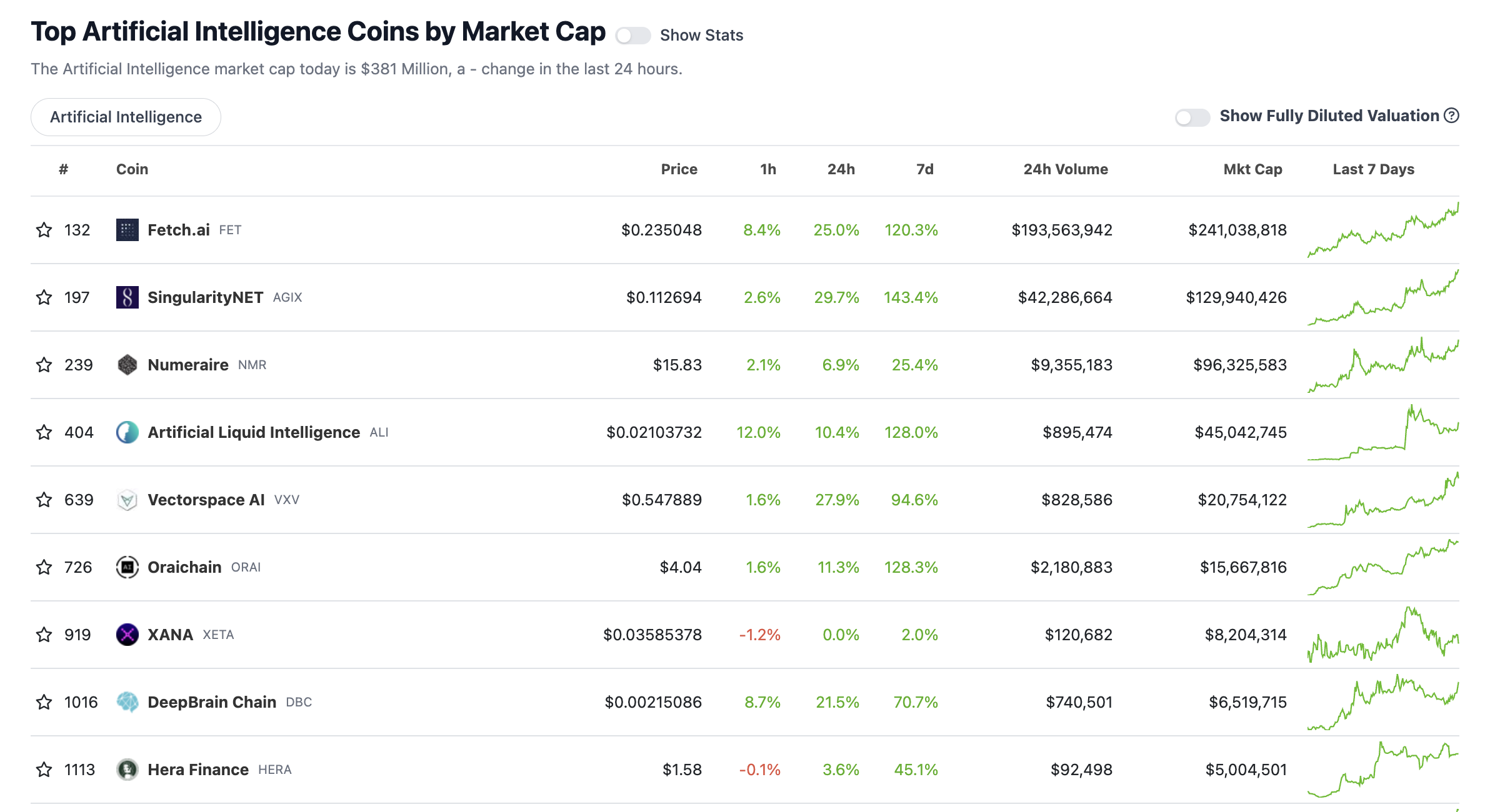Open Hera Finance coin page
This screenshot has width=1495, height=812.
[198, 770]
